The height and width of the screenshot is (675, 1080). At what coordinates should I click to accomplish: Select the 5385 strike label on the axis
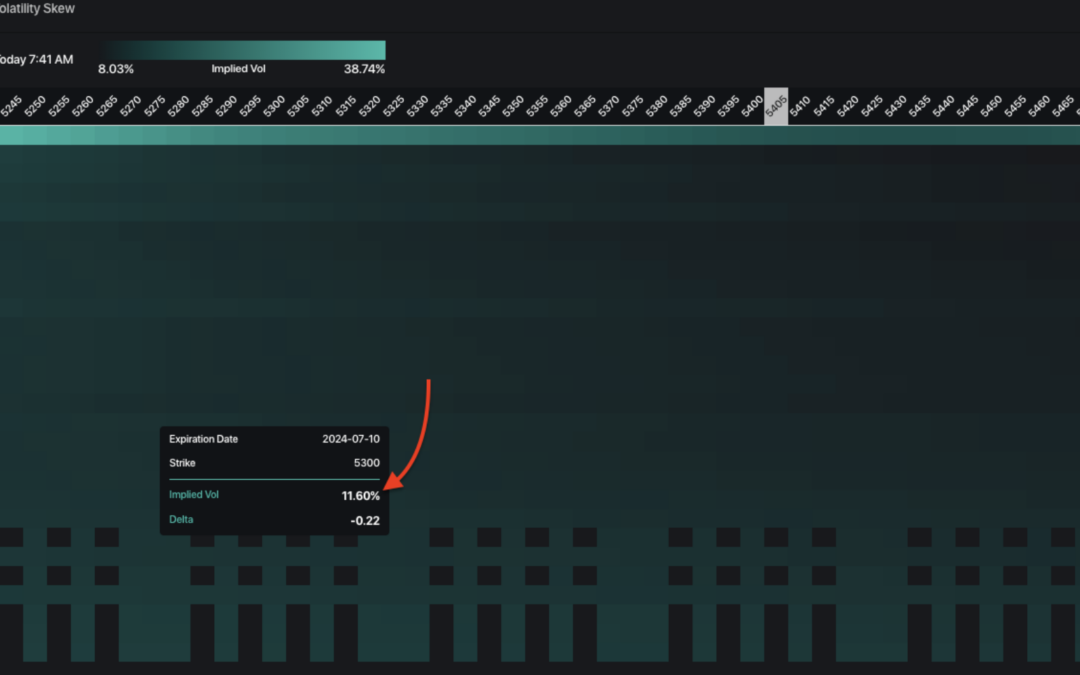click(680, 106)
